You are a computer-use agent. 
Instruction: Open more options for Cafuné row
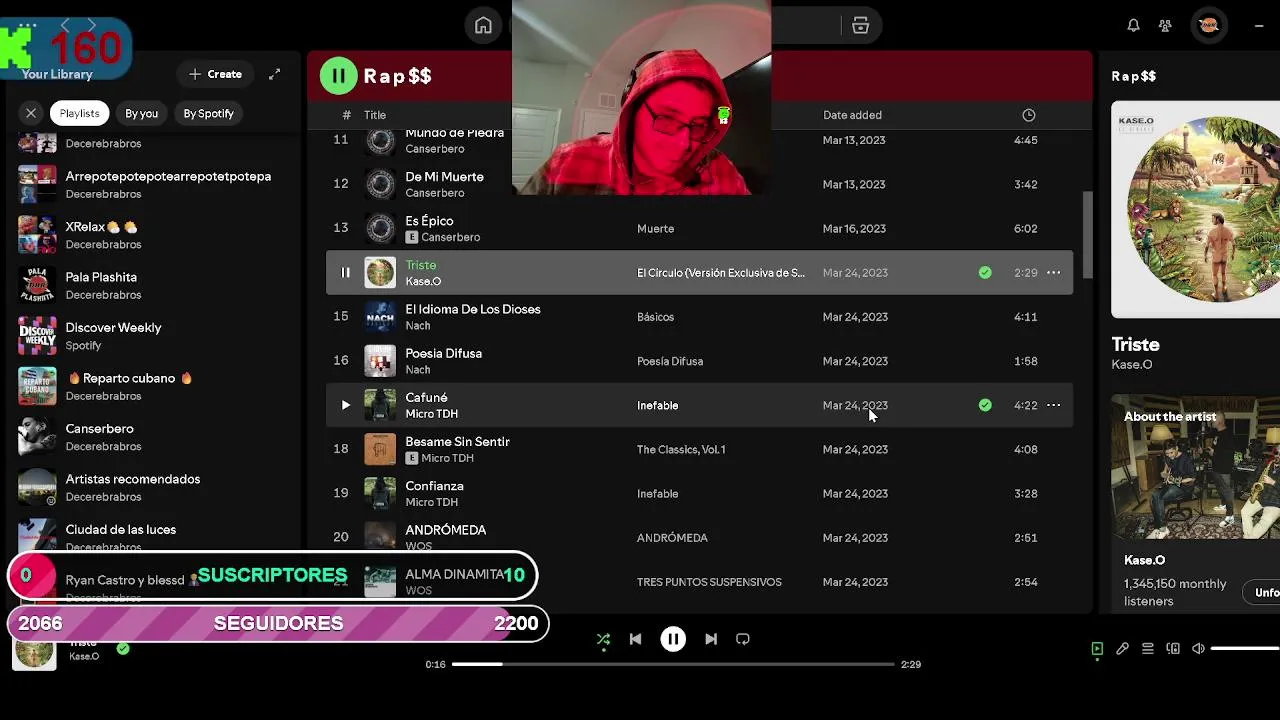1053,405
